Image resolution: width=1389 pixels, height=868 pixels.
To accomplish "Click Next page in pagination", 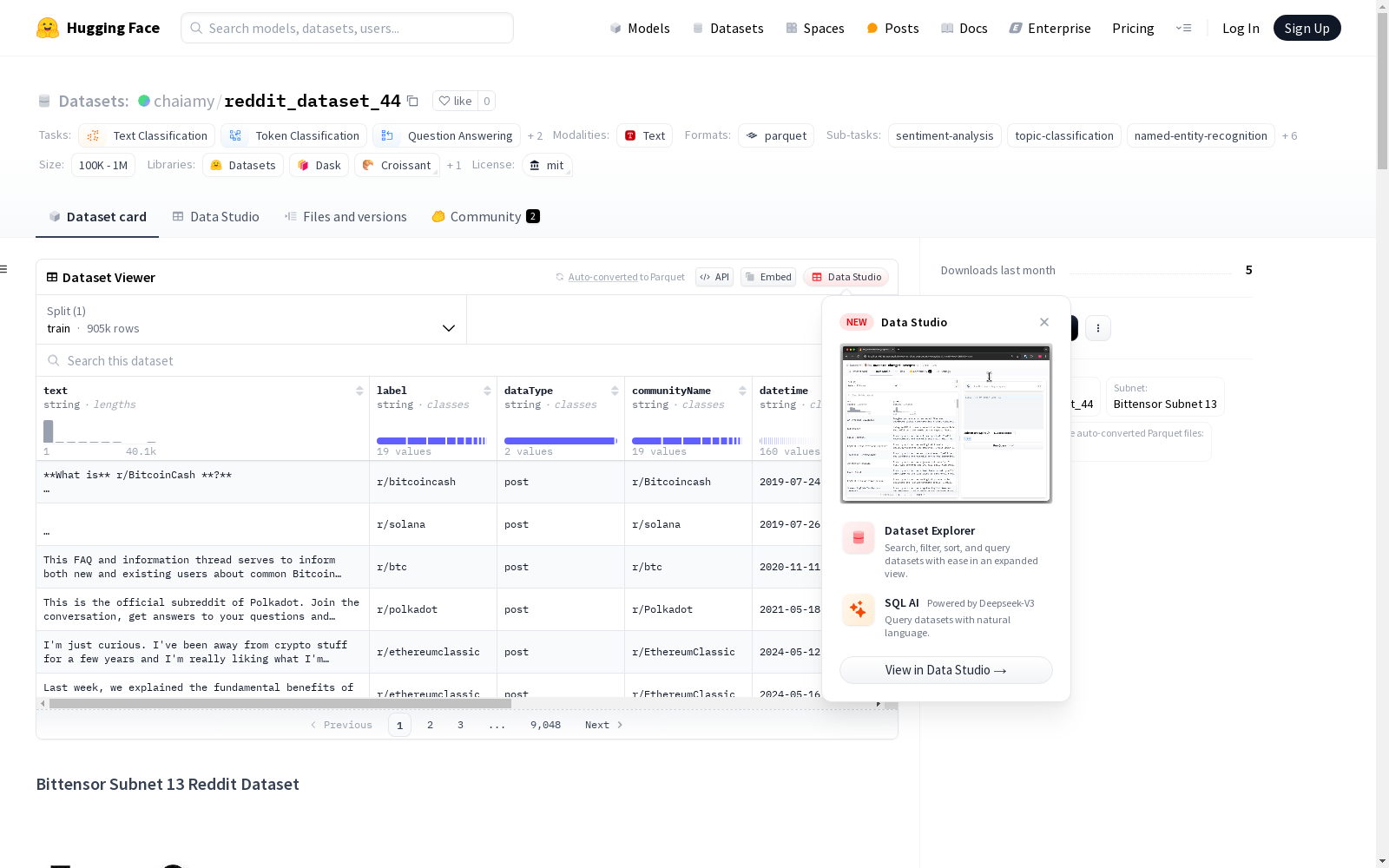I will click(x=603, y=725).
